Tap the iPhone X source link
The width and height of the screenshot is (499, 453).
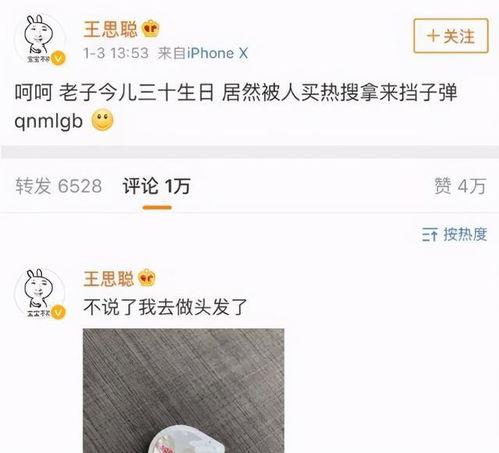coord(217,53)
